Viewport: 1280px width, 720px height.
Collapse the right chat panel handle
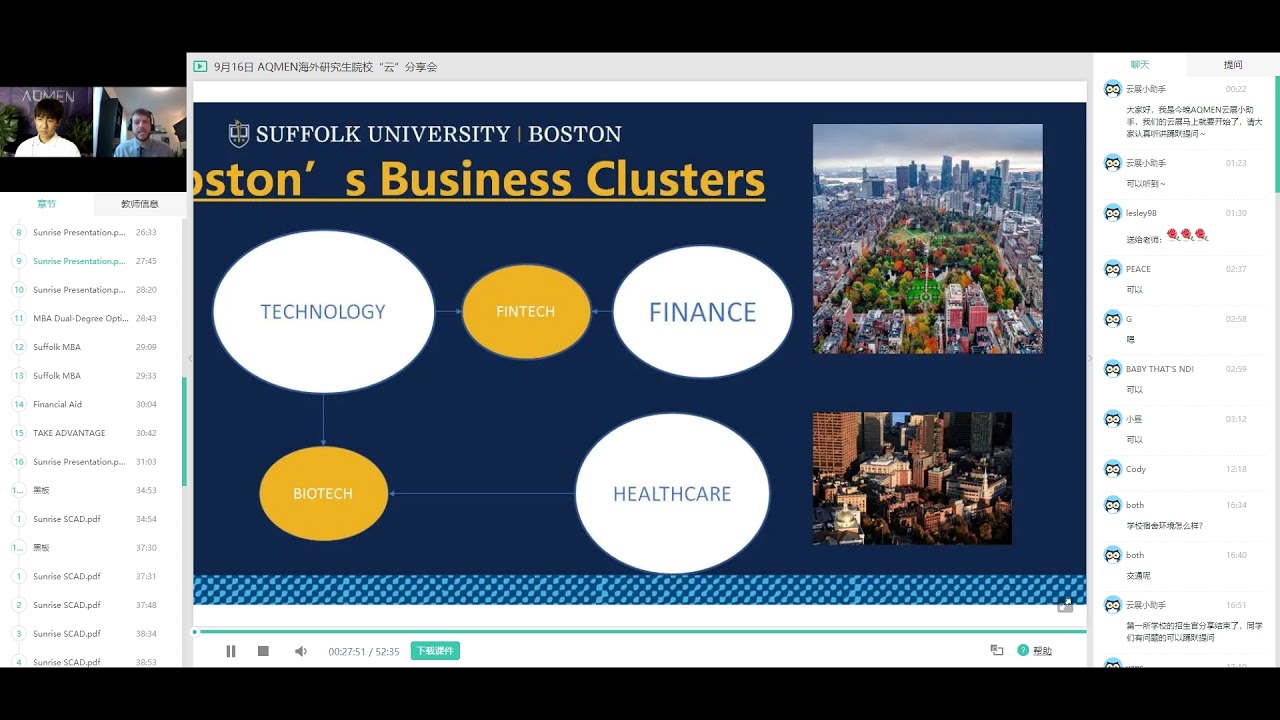(1090, 358)
